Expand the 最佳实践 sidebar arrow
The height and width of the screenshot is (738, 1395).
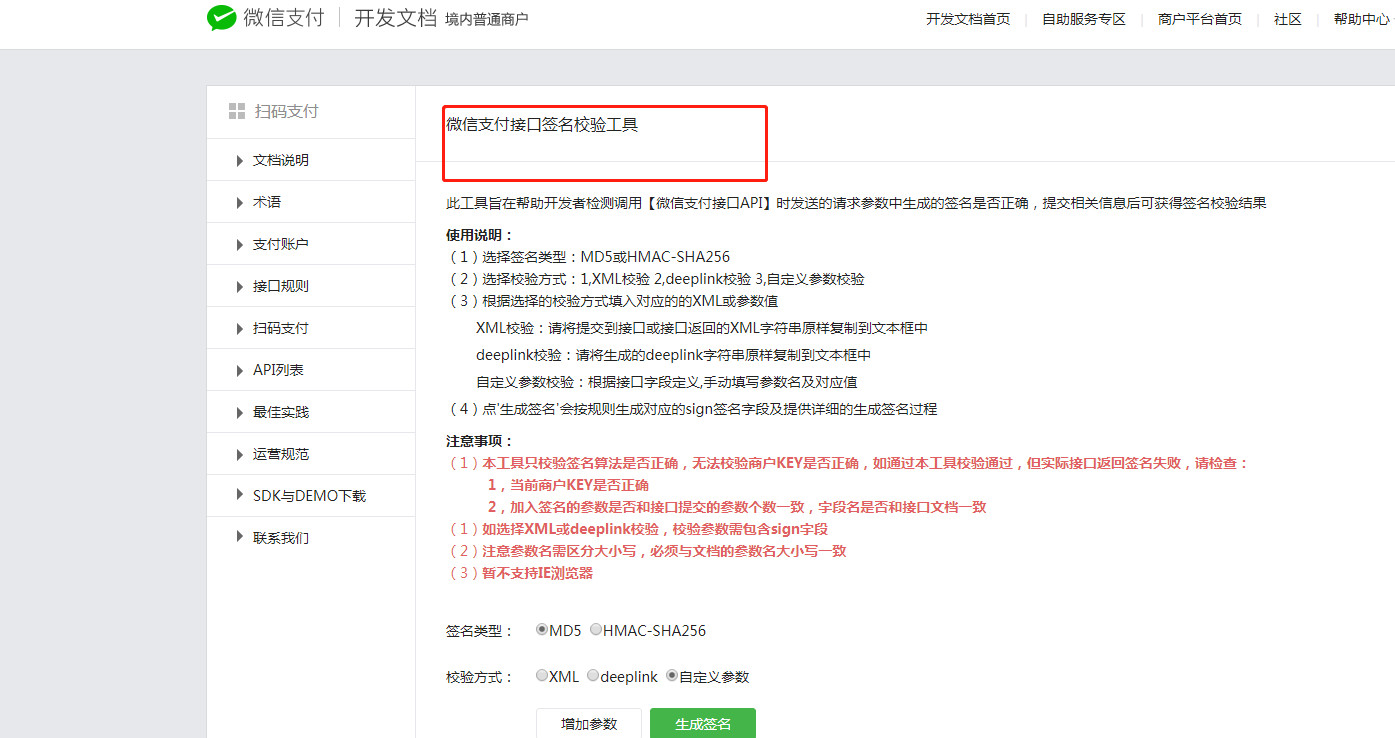(240, 412)
